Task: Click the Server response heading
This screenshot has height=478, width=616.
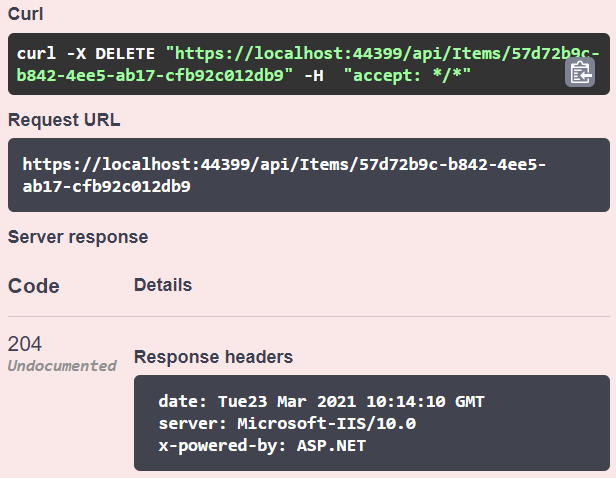Action: 78,237
